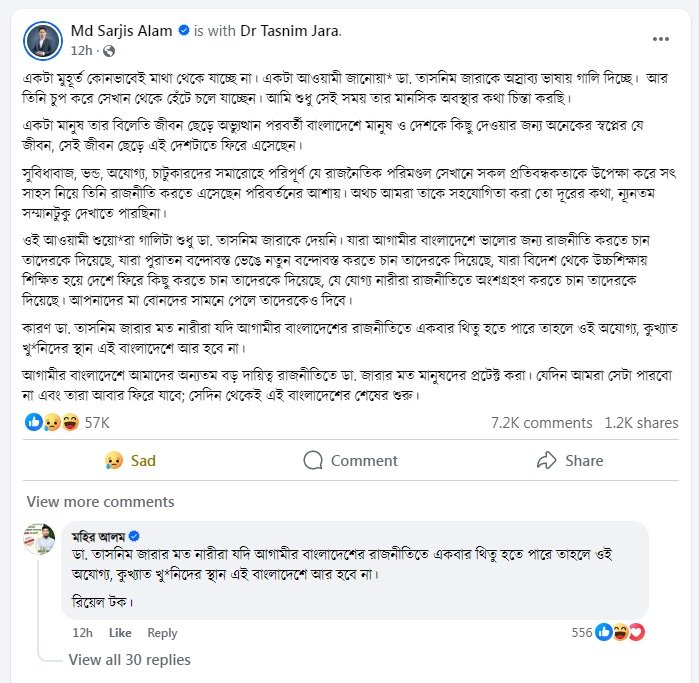Click the speech bubble Comment icon
699x683 pixels.
[313, 461]
